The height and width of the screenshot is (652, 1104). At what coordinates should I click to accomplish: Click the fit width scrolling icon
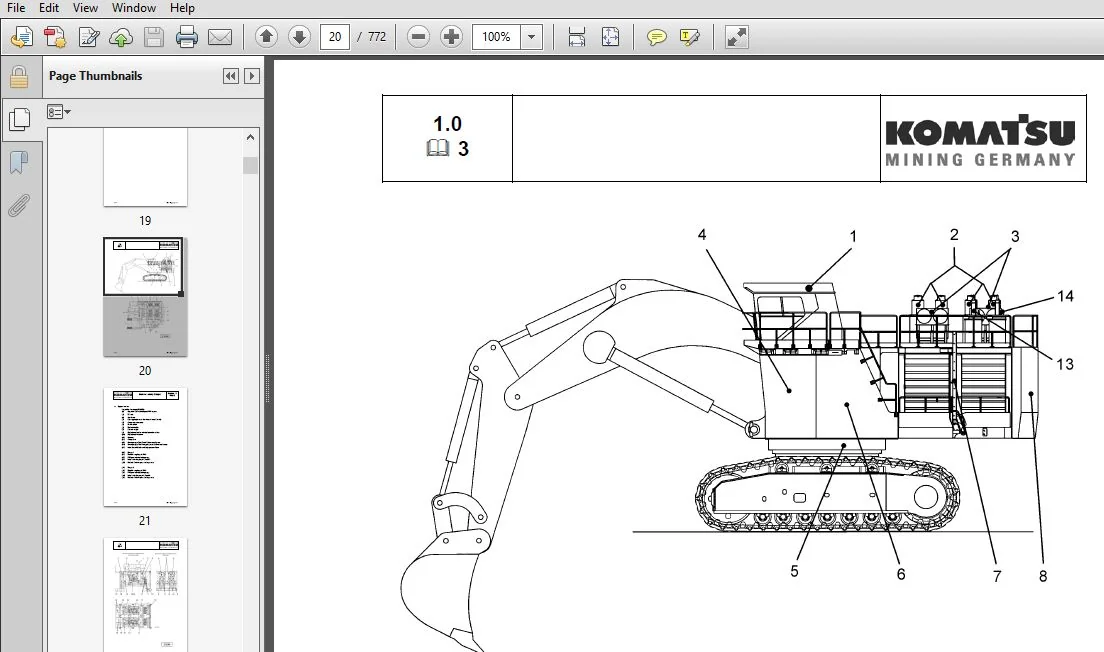(x=577, y=37)
